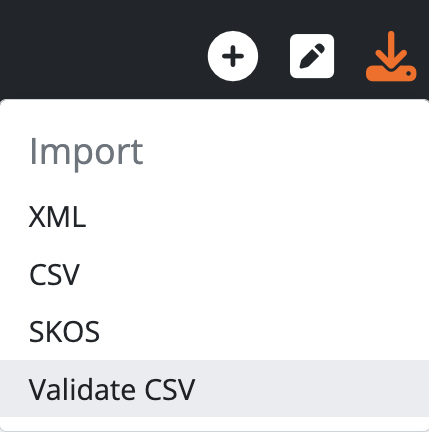Click the gray Import label text

[x=86, y=152]
